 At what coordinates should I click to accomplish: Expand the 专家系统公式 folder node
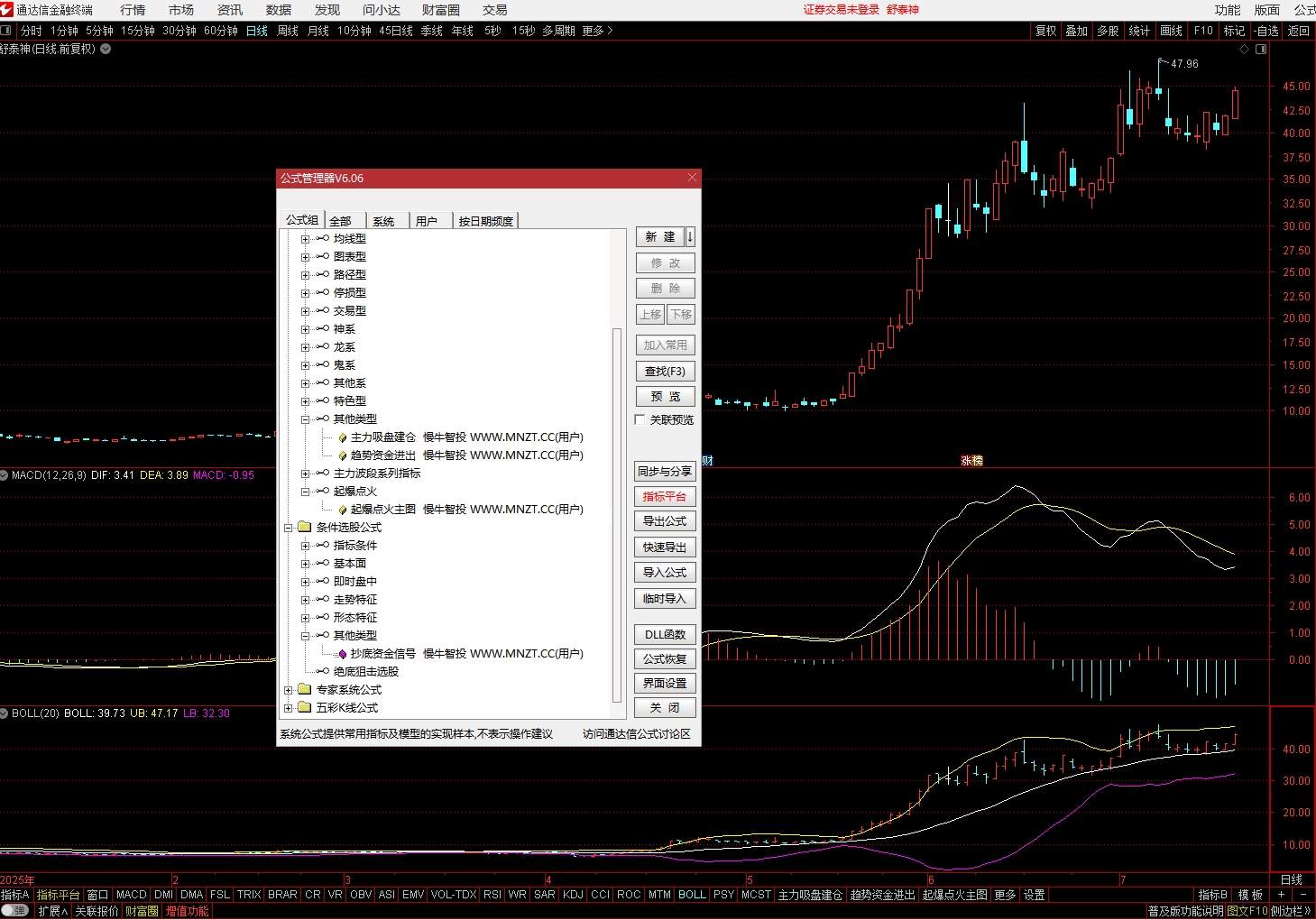coord(289,690)
